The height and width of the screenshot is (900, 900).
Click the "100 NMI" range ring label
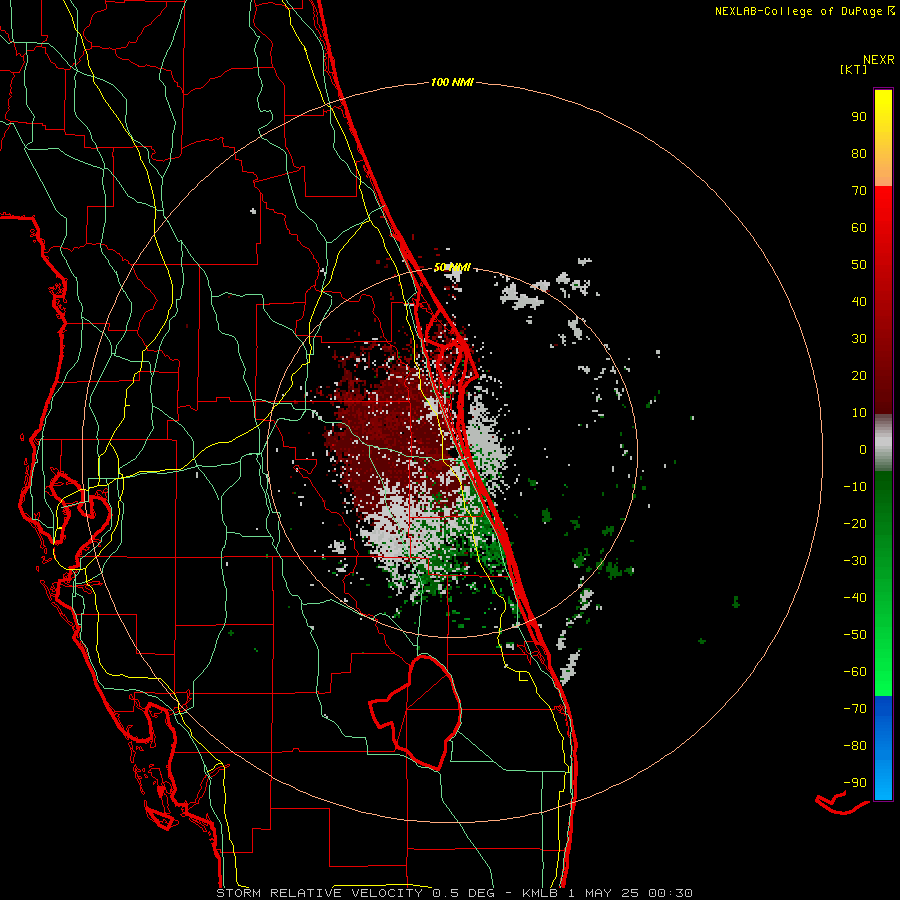coord(452,83)
